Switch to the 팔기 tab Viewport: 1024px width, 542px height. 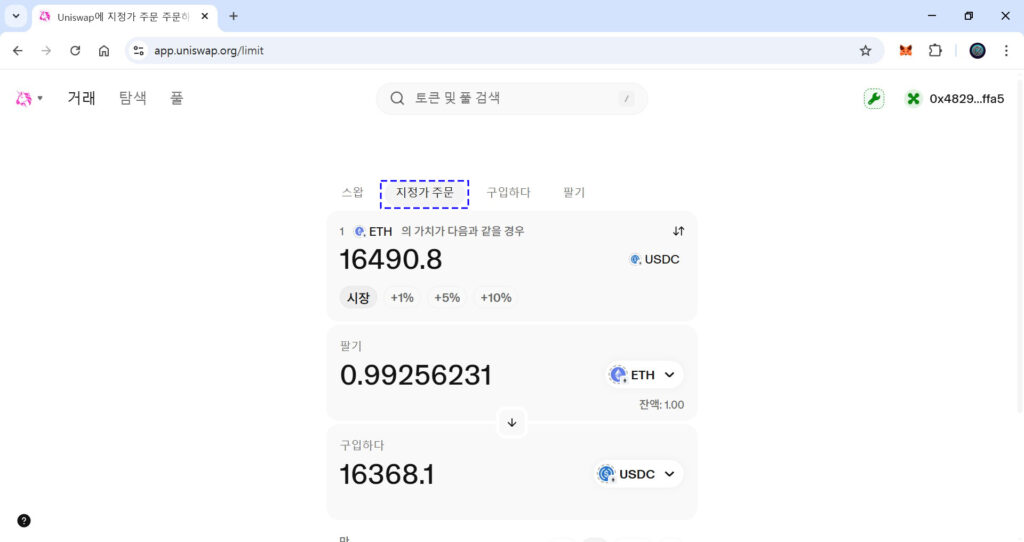(574, 193)
